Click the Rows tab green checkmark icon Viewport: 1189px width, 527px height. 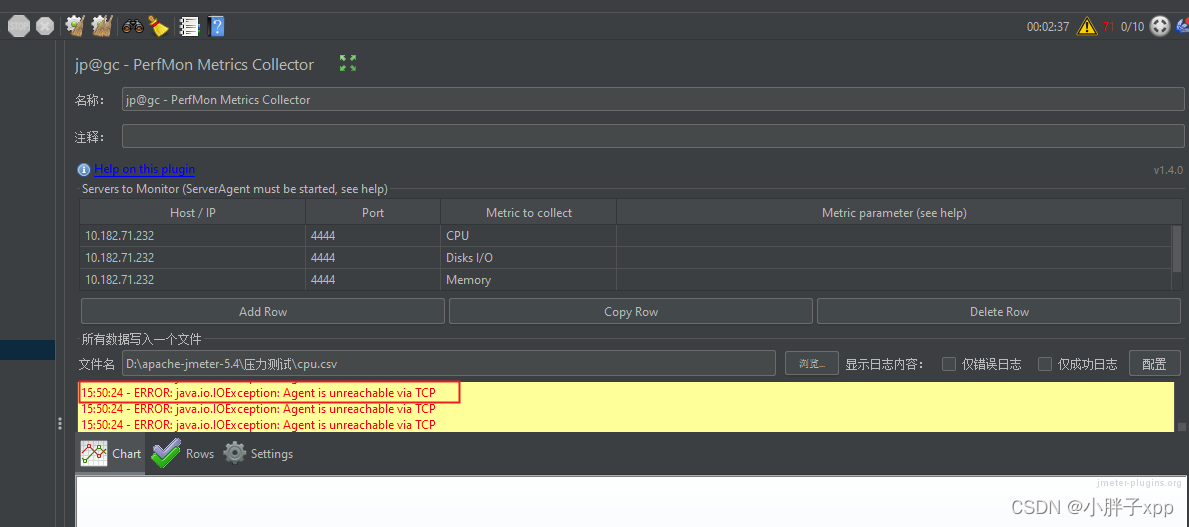[165, 453]
